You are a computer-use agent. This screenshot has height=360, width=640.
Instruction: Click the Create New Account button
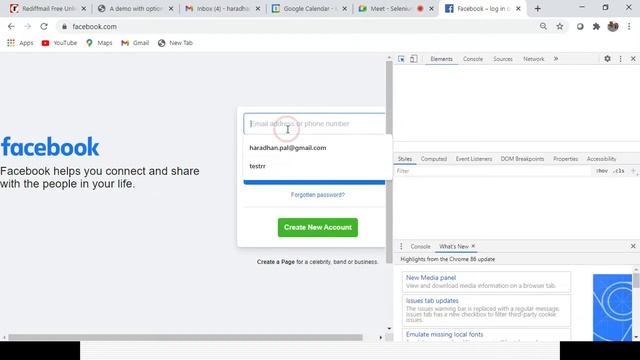[x=318, y=227]
